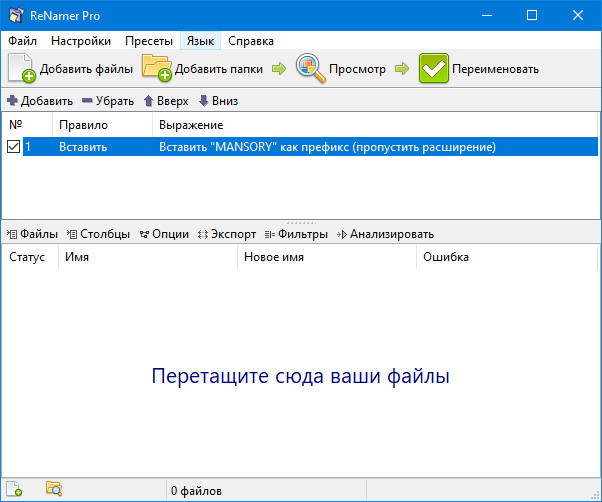Click the Анализировать button
The image size is (602, 502).
pos(385,234)
